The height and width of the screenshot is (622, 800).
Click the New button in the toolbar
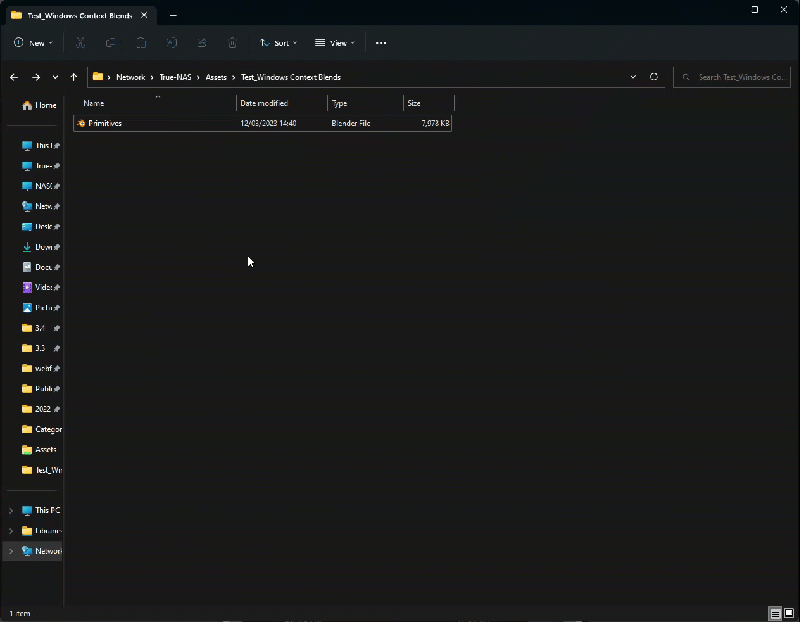pos(33,43)
